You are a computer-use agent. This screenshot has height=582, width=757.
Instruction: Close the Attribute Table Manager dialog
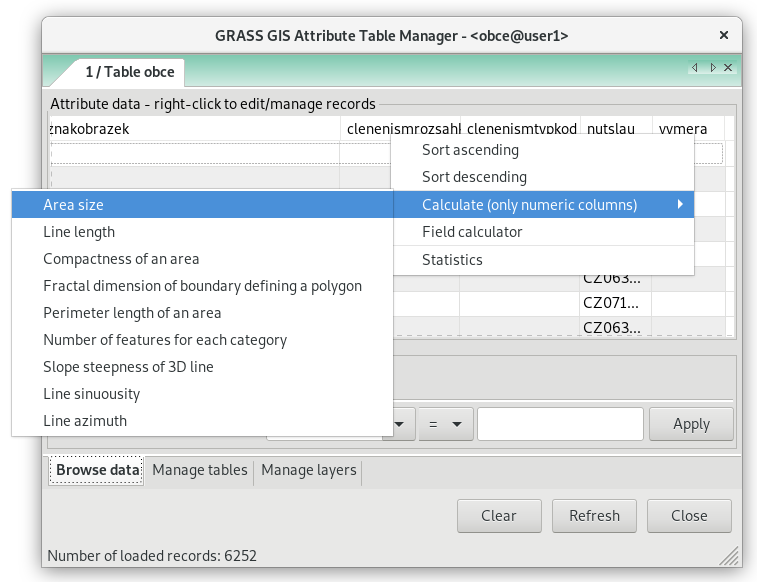coord(689,516)
